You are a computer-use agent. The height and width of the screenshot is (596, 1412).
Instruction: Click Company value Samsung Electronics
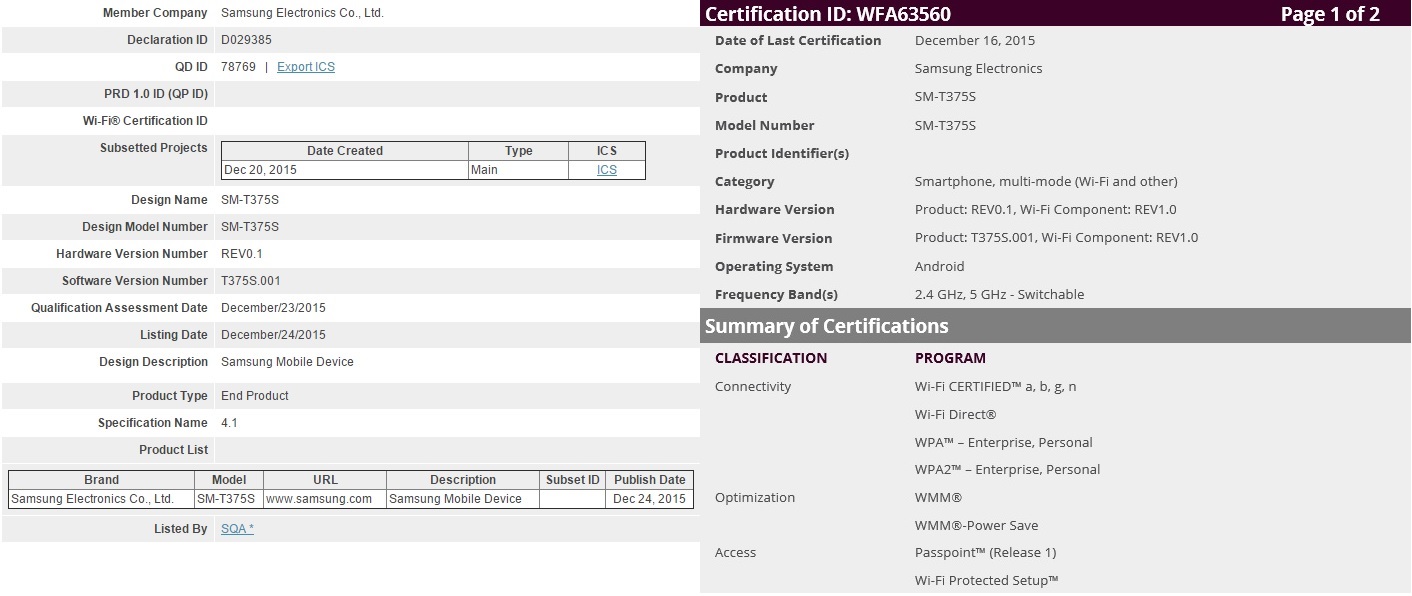(x=978, y=69)
